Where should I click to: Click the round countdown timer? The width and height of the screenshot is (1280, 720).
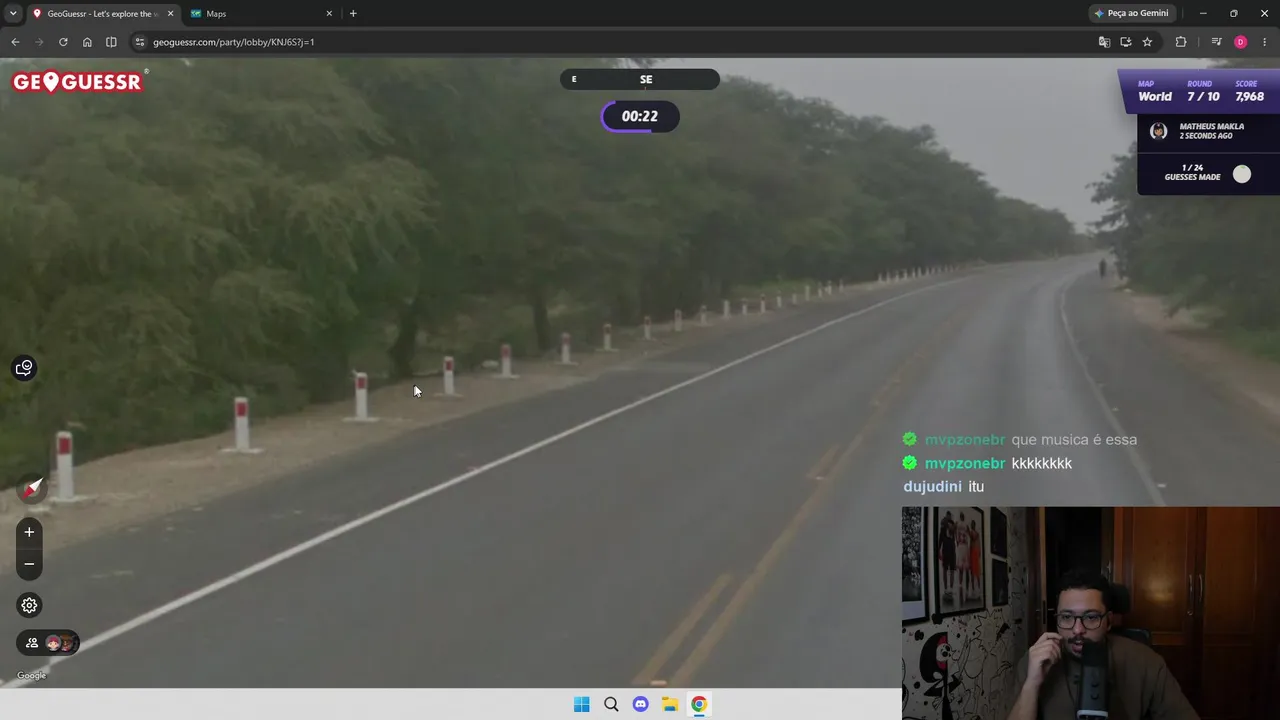[640, 116]
